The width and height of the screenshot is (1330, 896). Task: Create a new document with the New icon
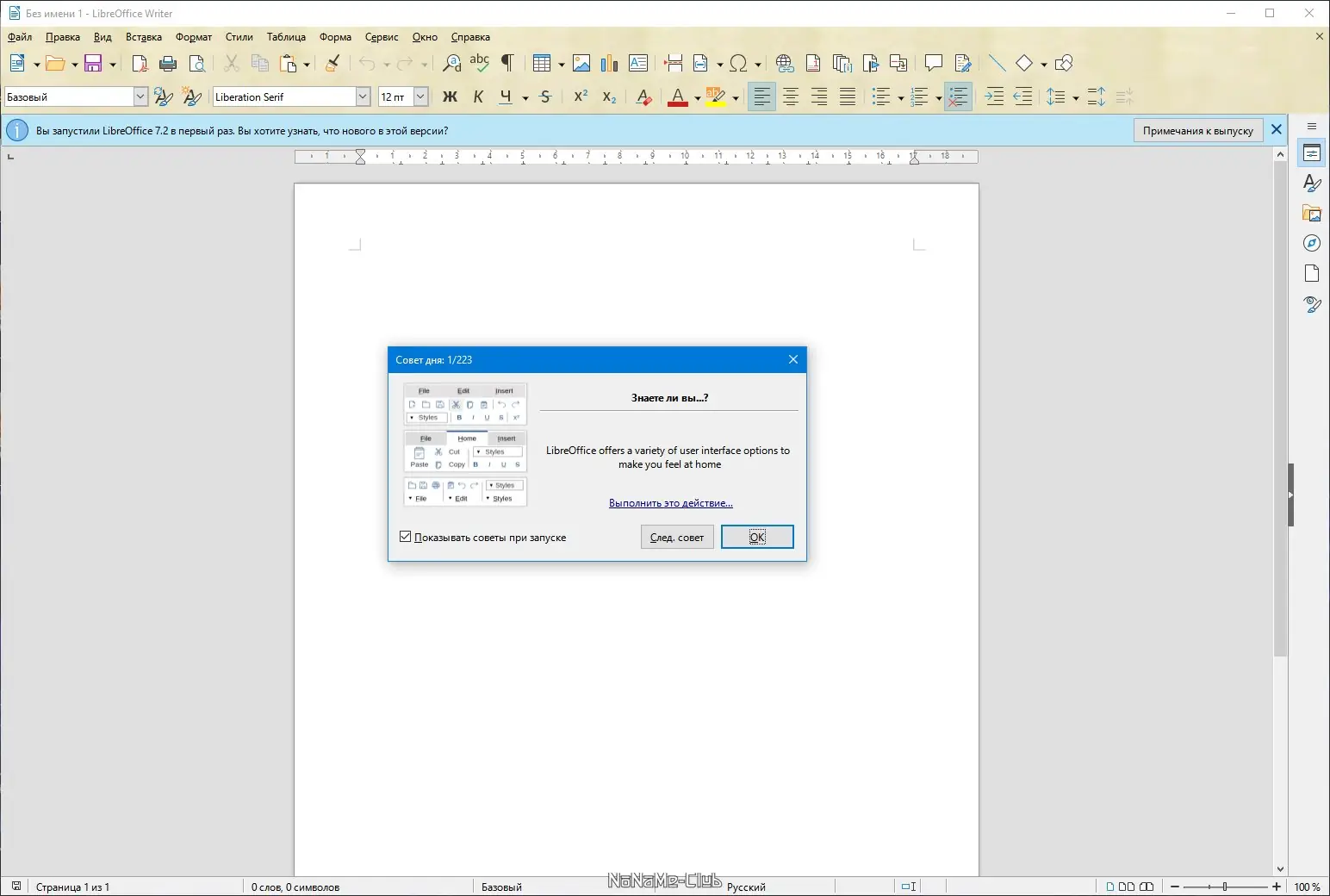click(17, 63)
